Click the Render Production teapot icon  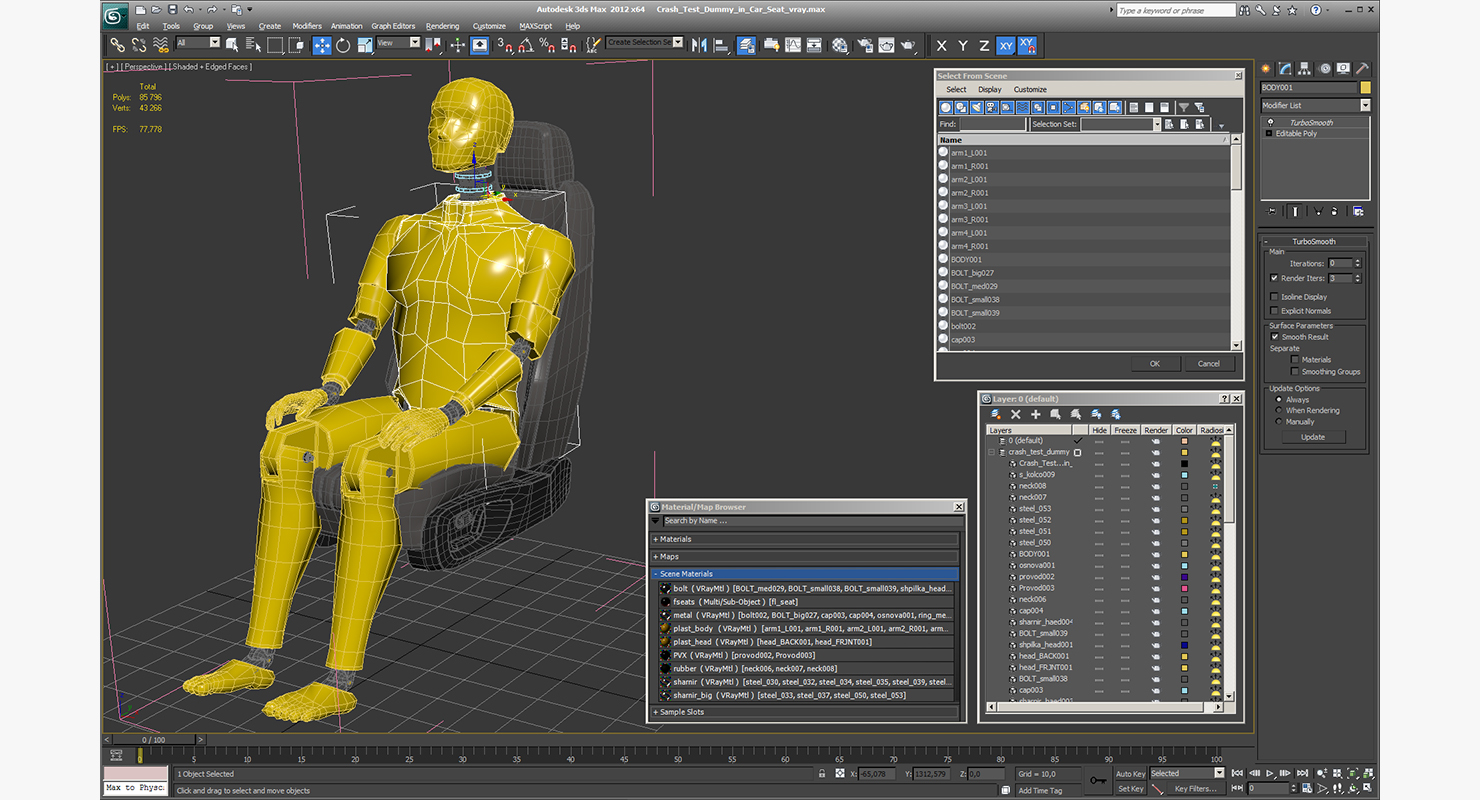[907, 45]
